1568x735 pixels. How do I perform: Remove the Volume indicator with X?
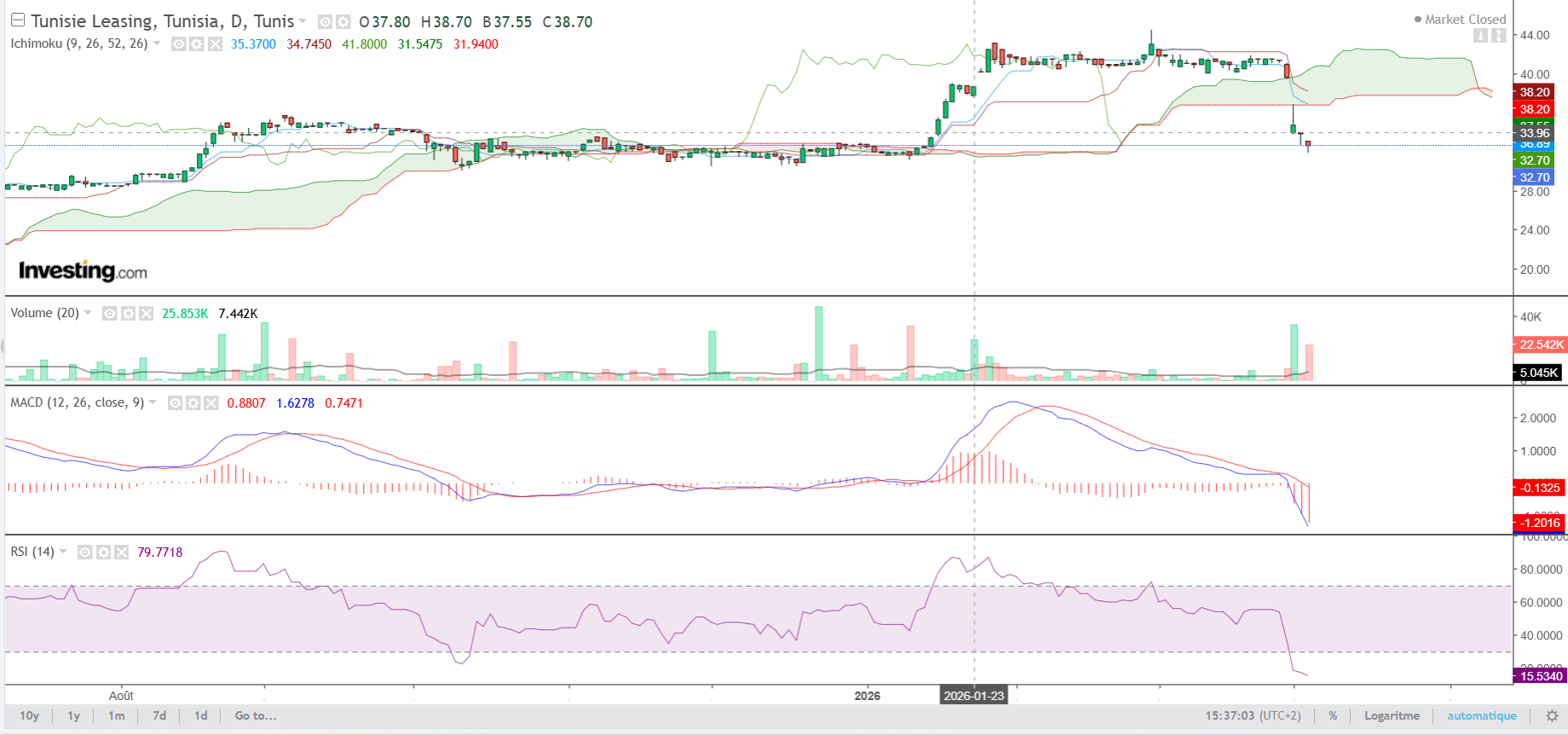click(x=146, y=314)
